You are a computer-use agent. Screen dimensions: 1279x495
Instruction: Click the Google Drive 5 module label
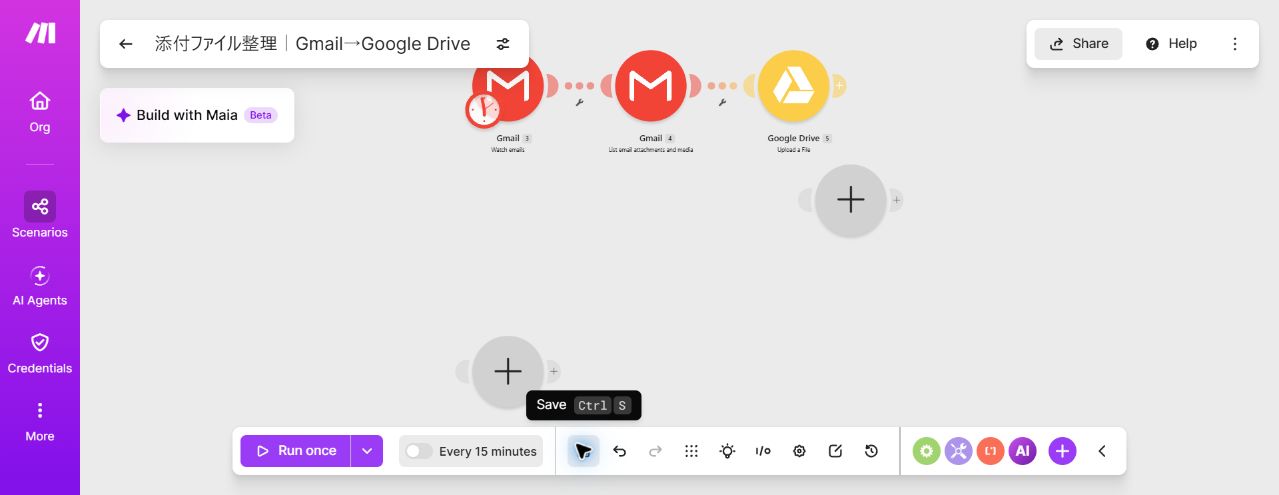[799, 138]
